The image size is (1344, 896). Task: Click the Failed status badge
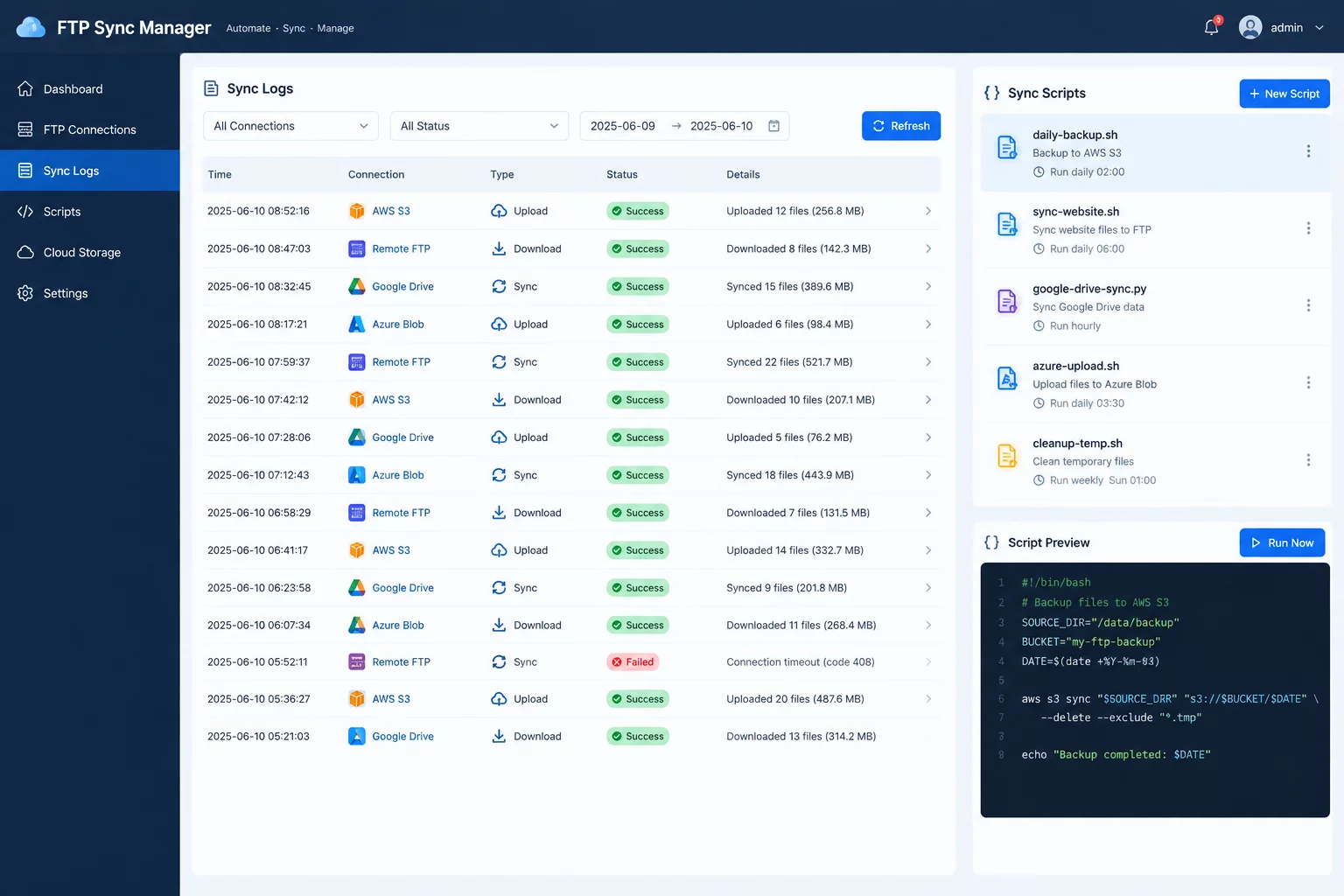click(633, 661)
